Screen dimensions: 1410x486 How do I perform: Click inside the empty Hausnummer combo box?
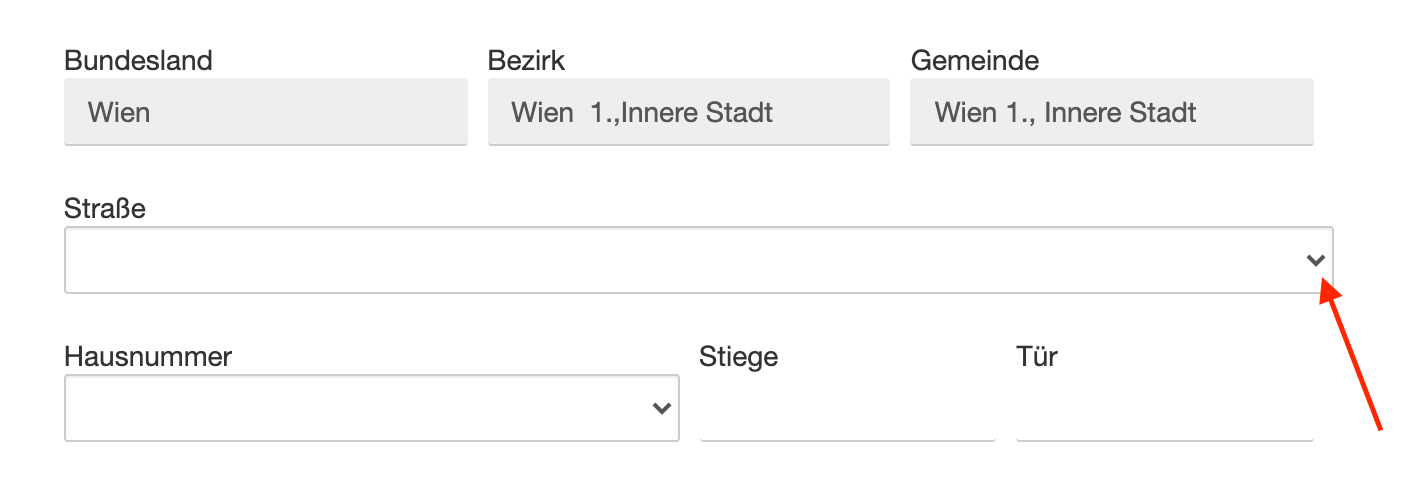350,408
